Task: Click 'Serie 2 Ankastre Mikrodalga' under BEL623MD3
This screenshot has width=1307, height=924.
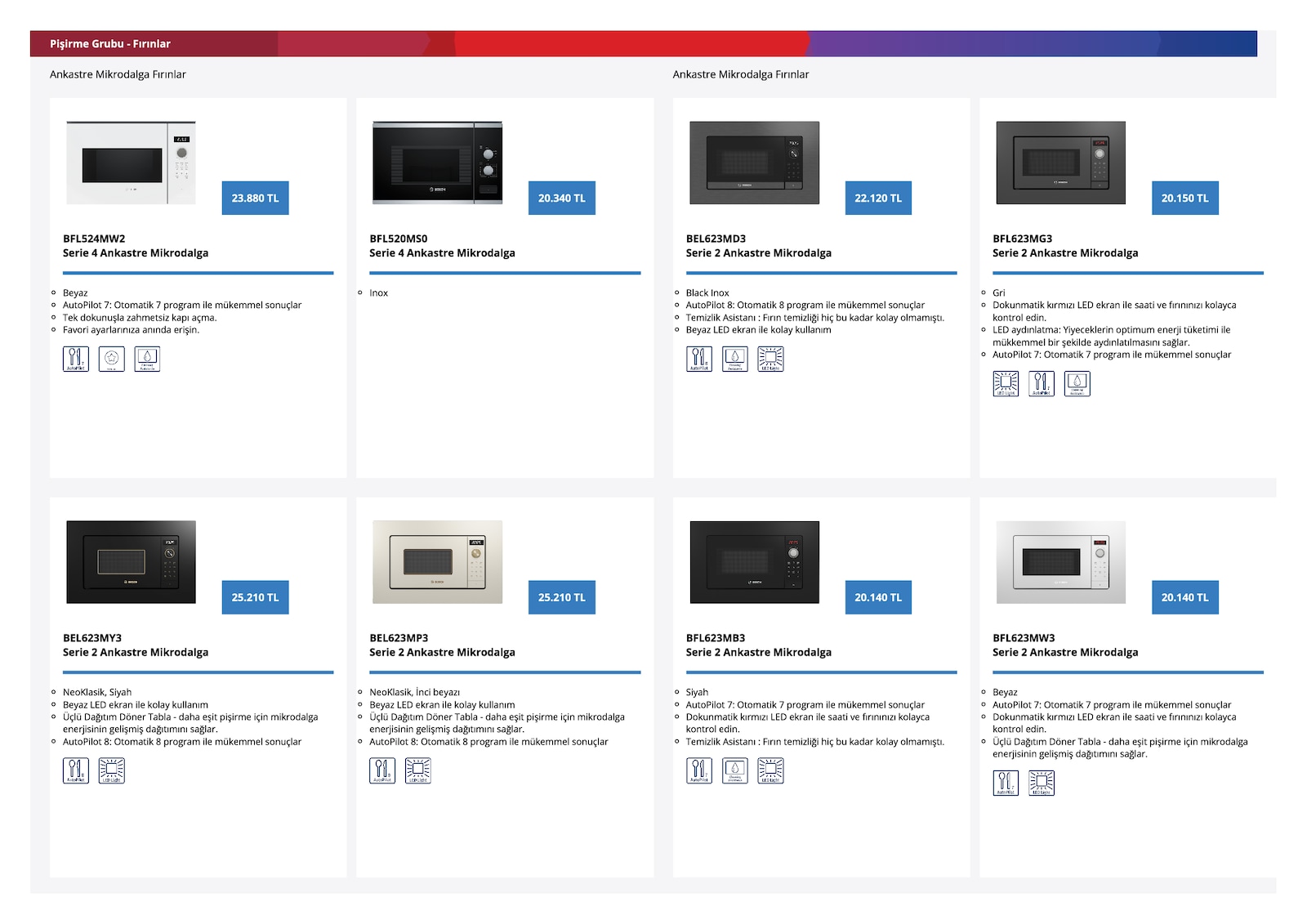Action: 759,253
